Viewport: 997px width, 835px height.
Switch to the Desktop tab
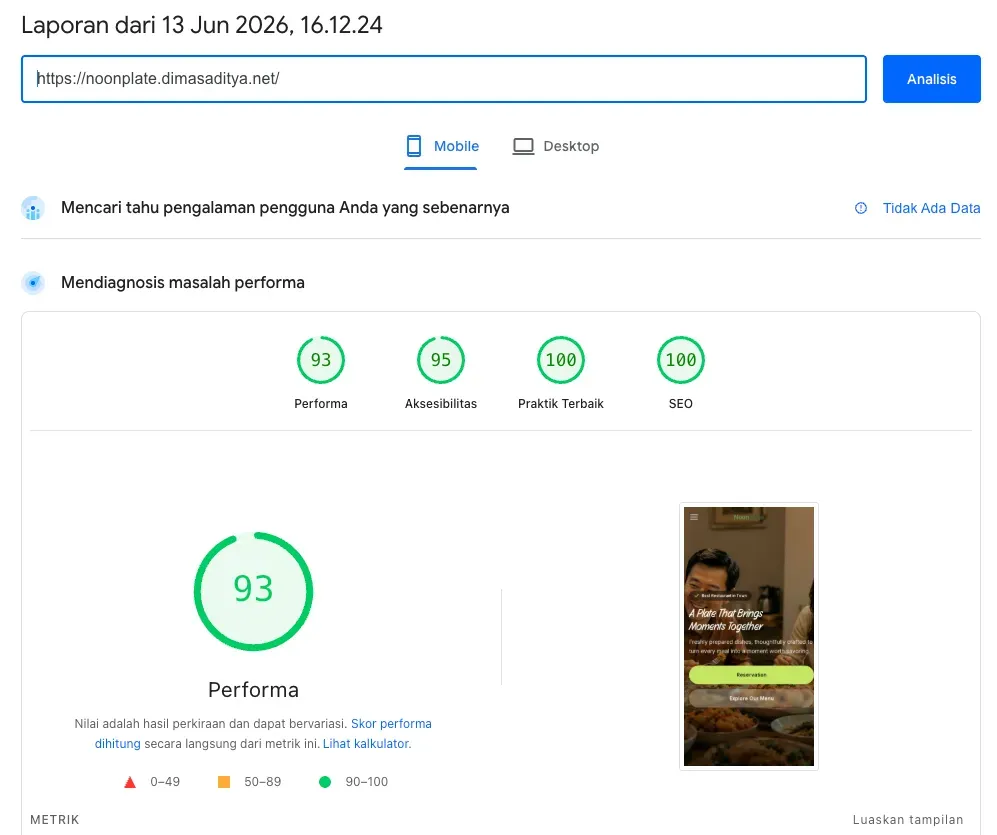point(556,146)
